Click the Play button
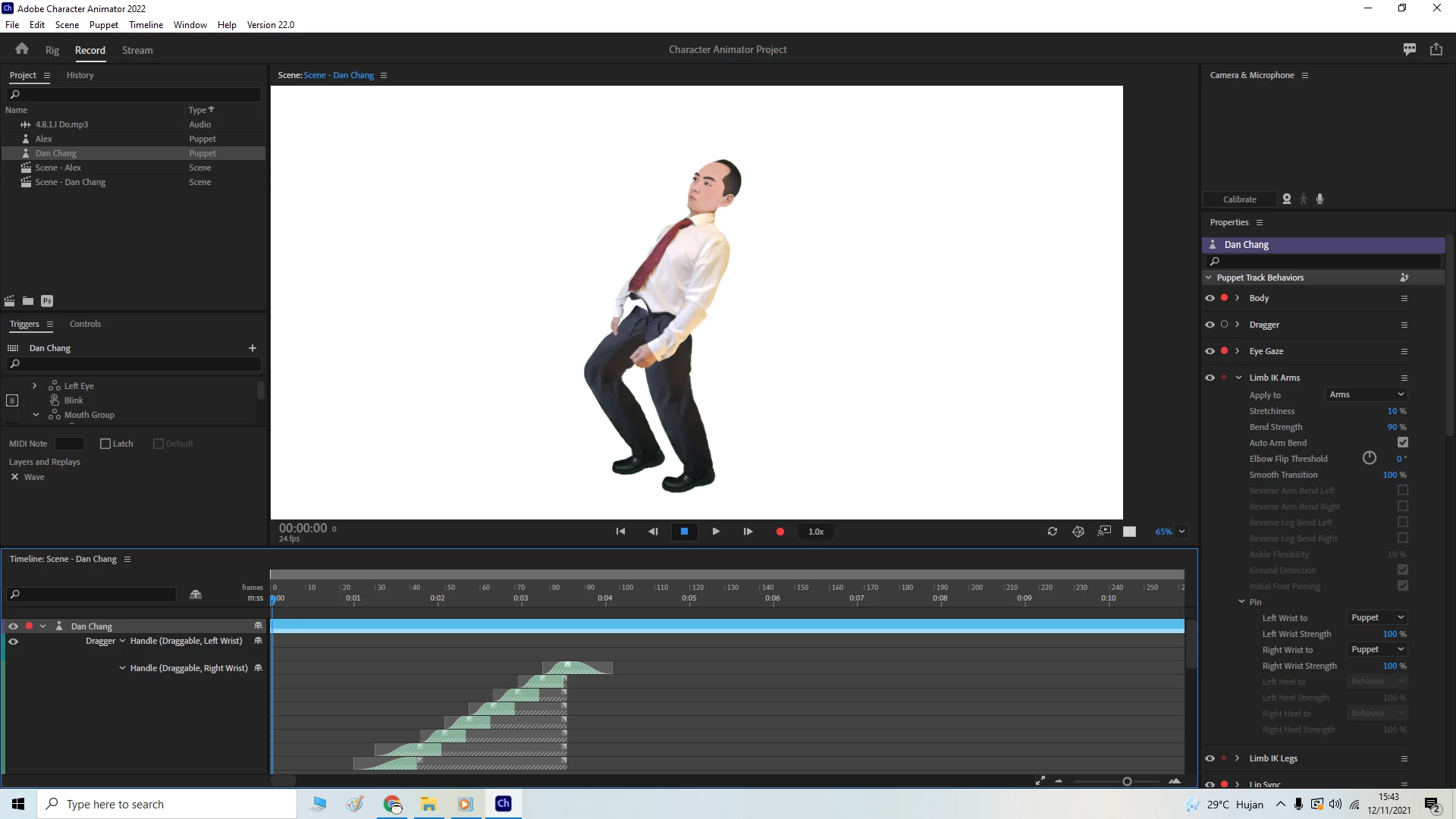This screenshot has width=1456, height=819. pos(716,532)
